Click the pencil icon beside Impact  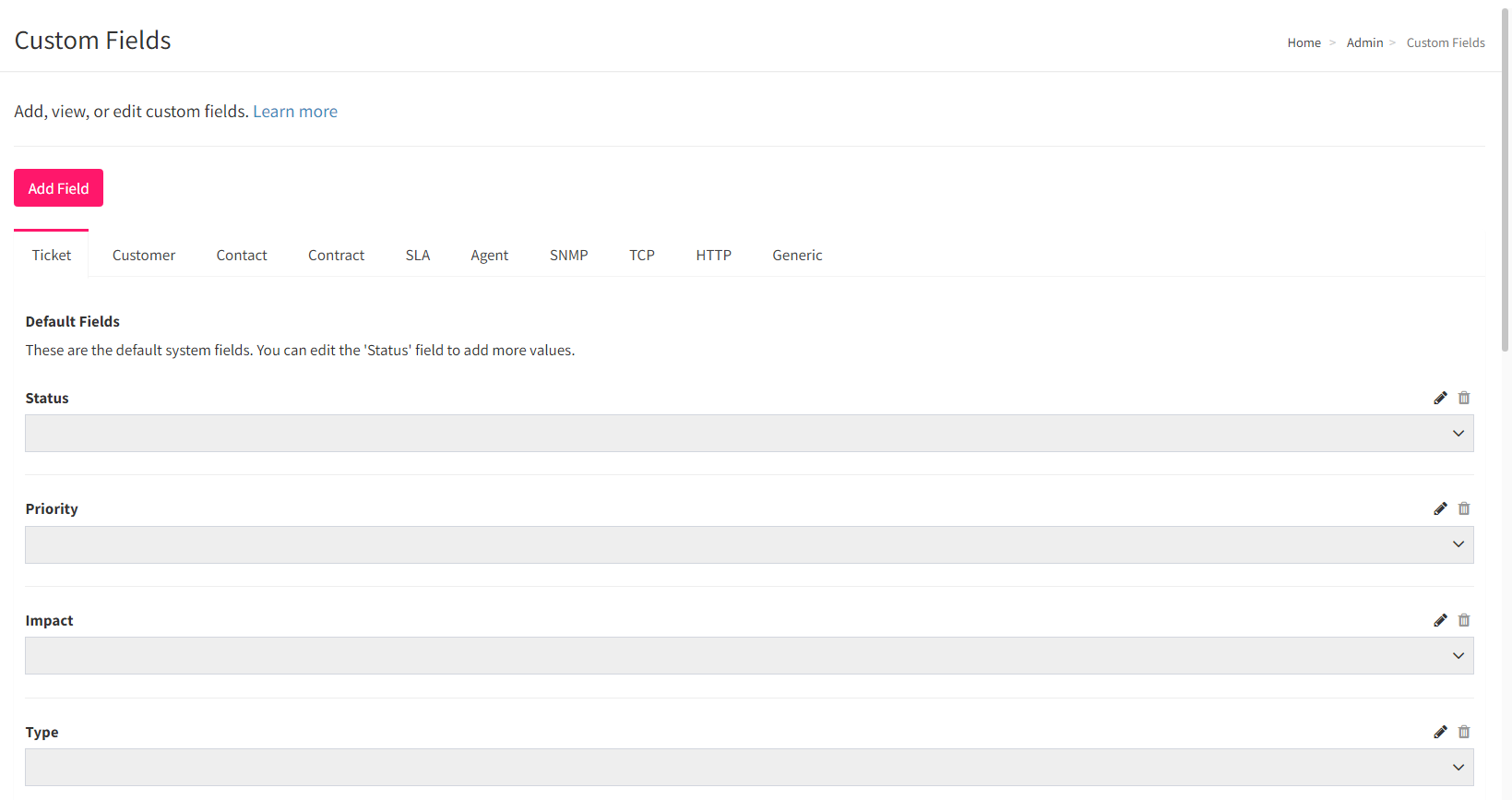tap(1440, 620)
